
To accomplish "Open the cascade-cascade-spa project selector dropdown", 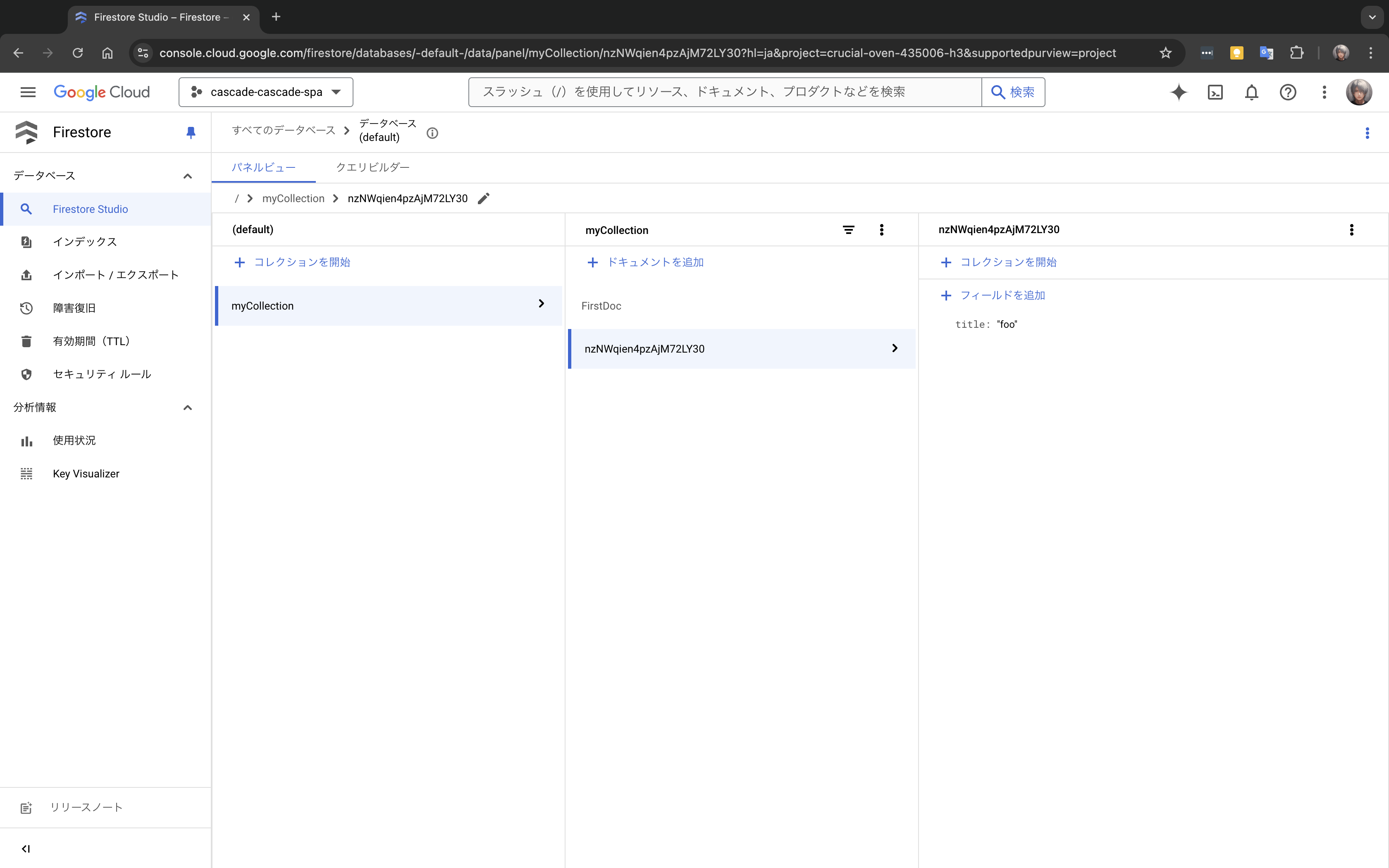I will [x=266, y=93].
